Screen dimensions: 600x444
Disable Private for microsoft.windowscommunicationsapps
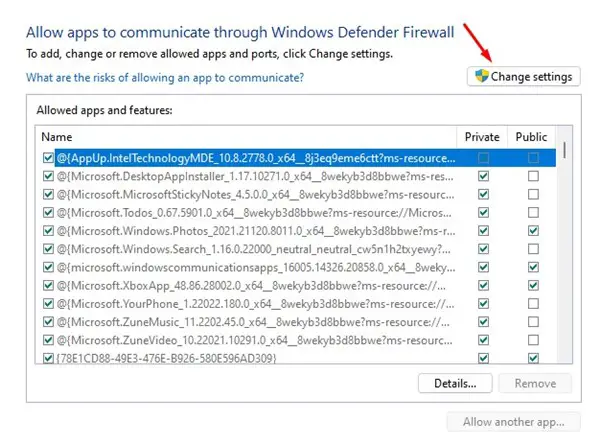coord(484,267)
